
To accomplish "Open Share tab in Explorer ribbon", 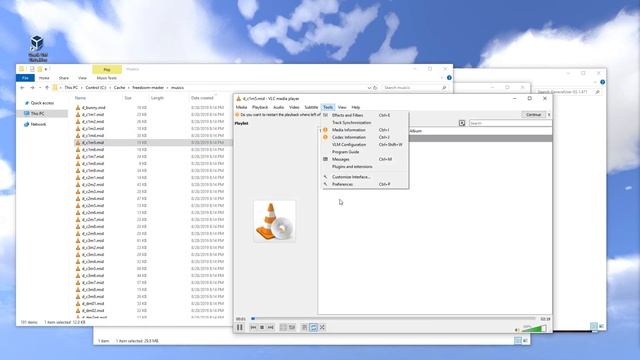I will 64,78.
